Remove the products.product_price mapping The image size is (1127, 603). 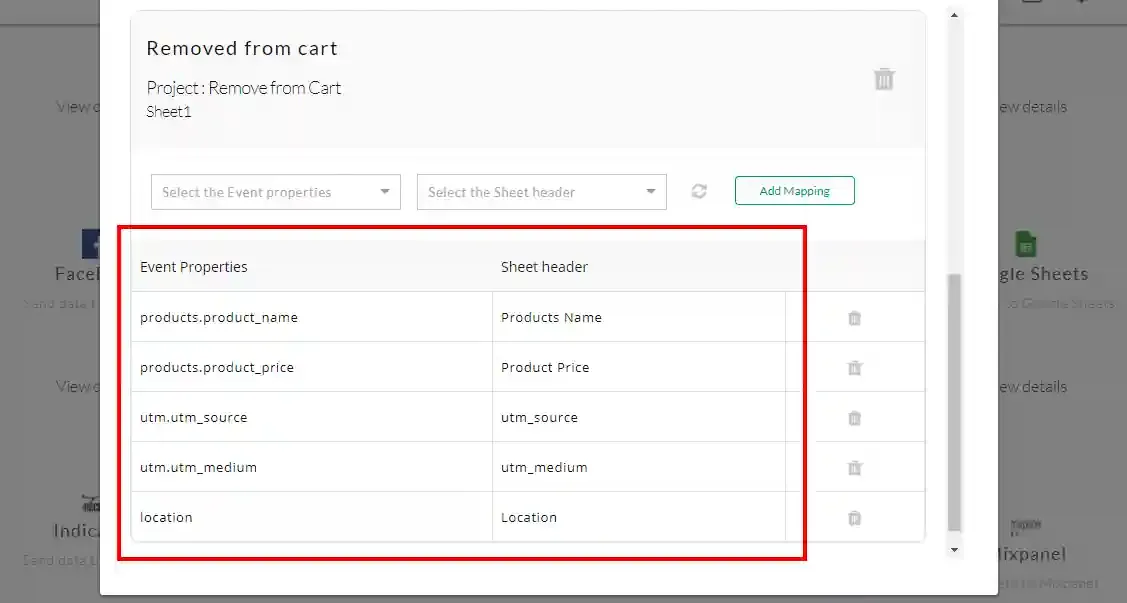855,368
